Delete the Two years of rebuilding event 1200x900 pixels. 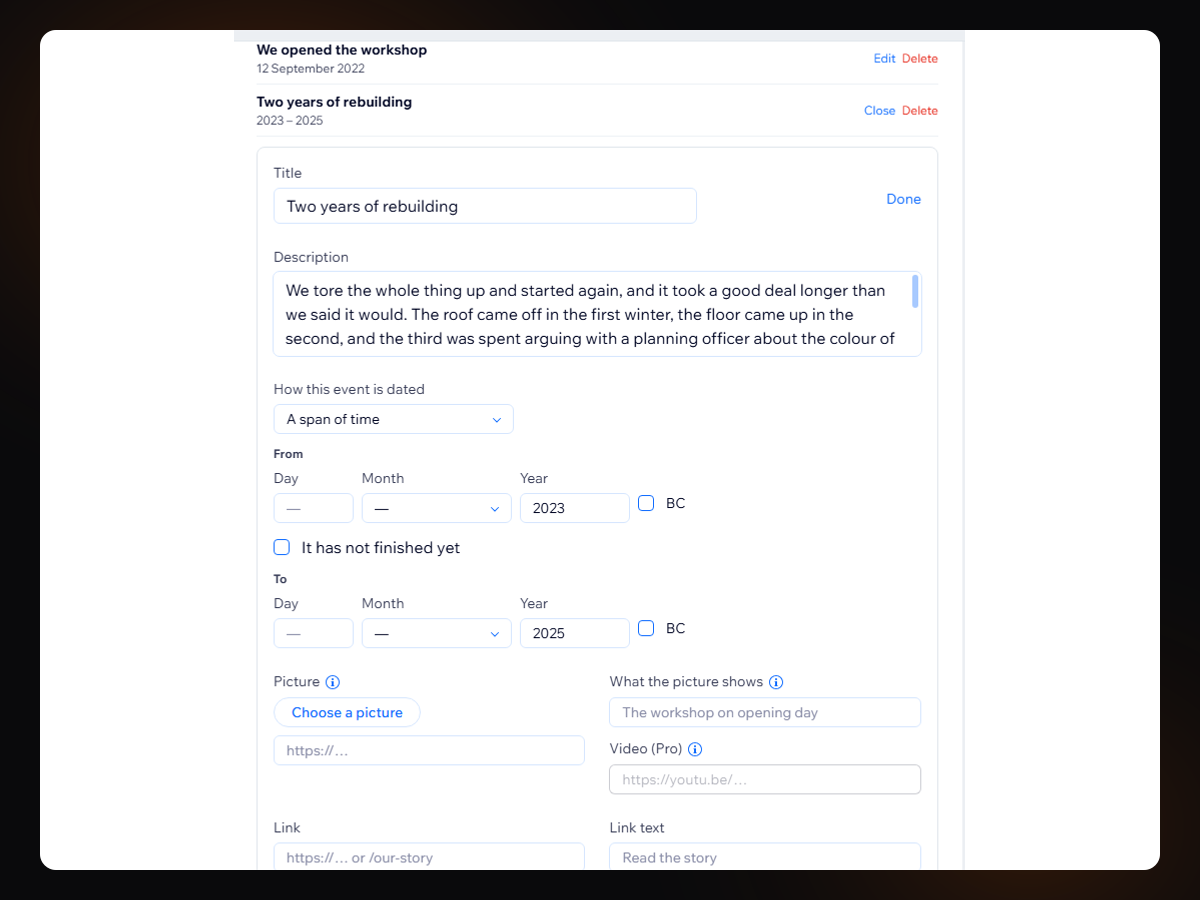pos(920,111)
